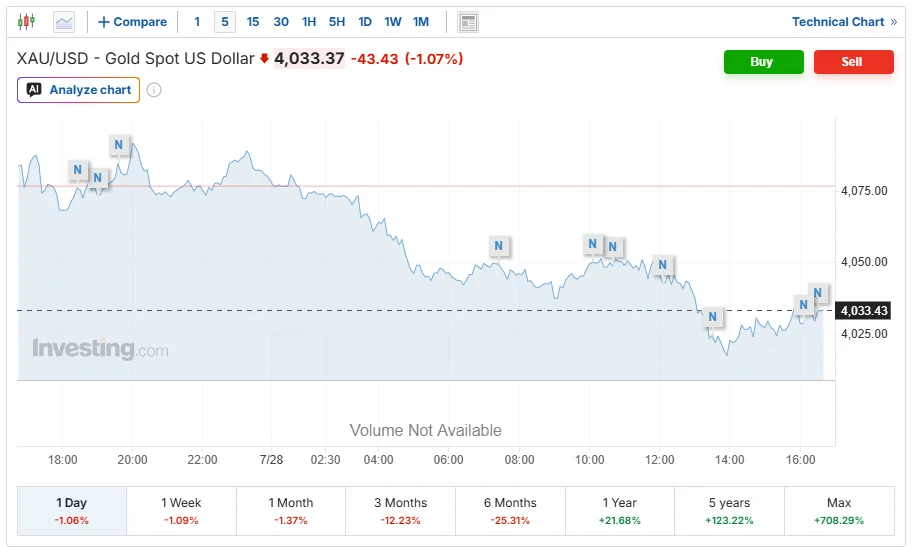Open the news marker near 20:00 peak
913x548 pixels.
[x=119, y=144]
